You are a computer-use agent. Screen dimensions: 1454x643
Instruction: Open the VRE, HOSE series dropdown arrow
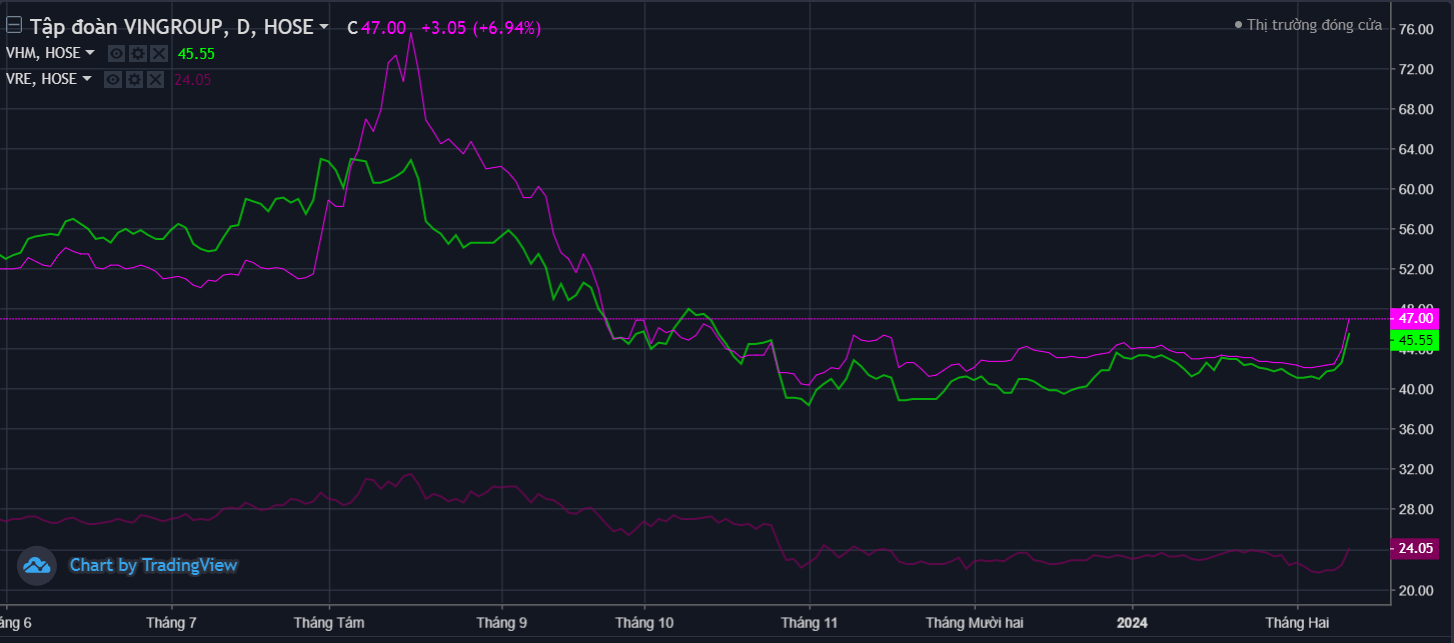(87, 79)
